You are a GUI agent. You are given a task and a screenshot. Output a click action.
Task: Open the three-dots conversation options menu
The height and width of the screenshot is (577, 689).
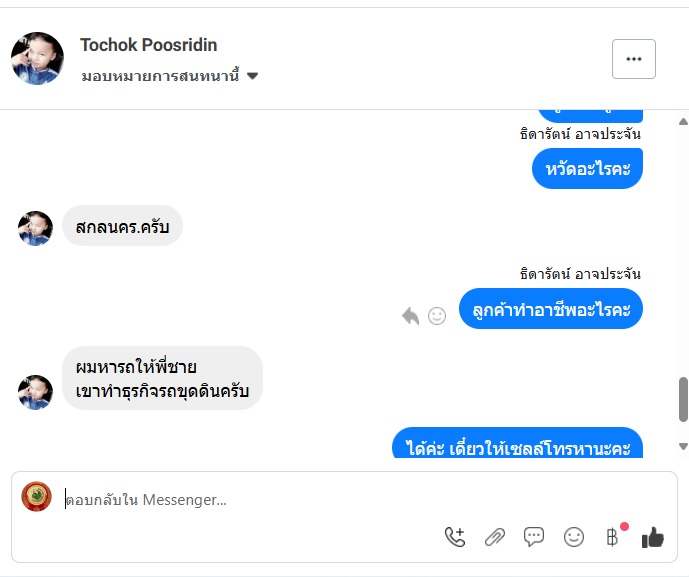(633, 59)
